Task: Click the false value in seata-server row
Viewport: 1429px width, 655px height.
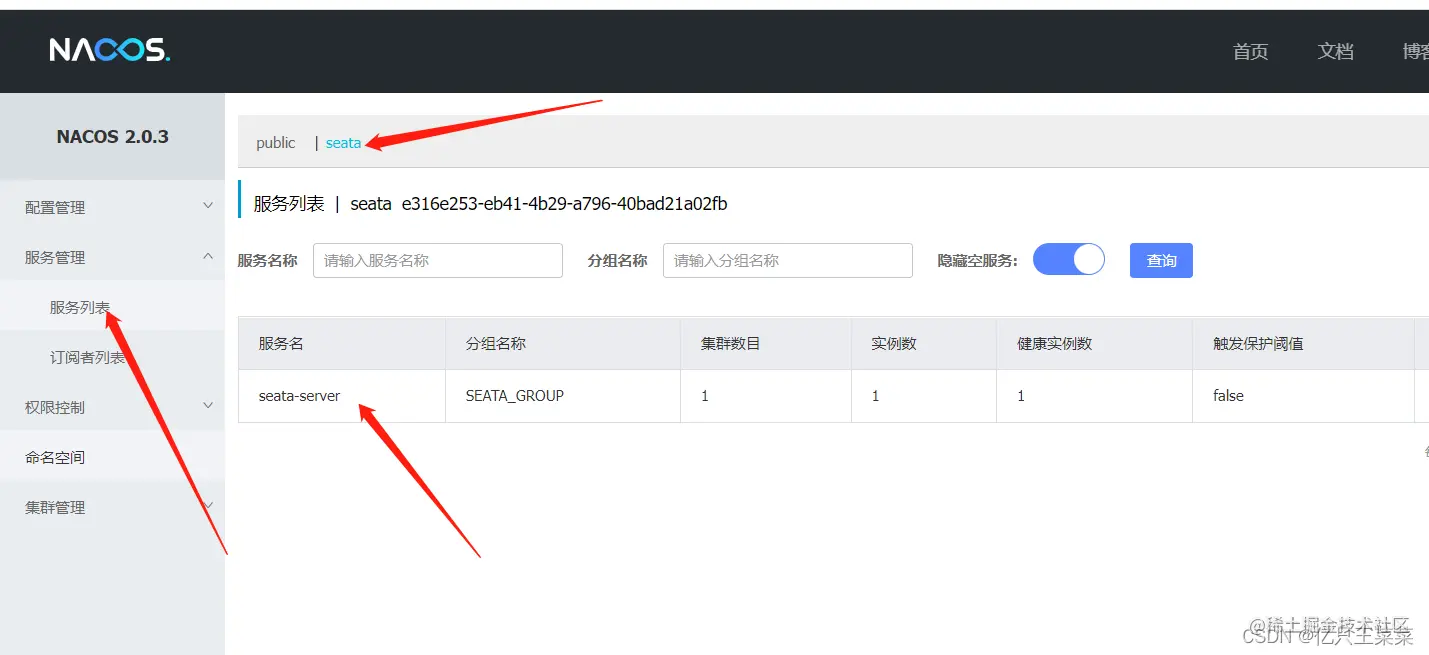Action: click(1228, 396)
